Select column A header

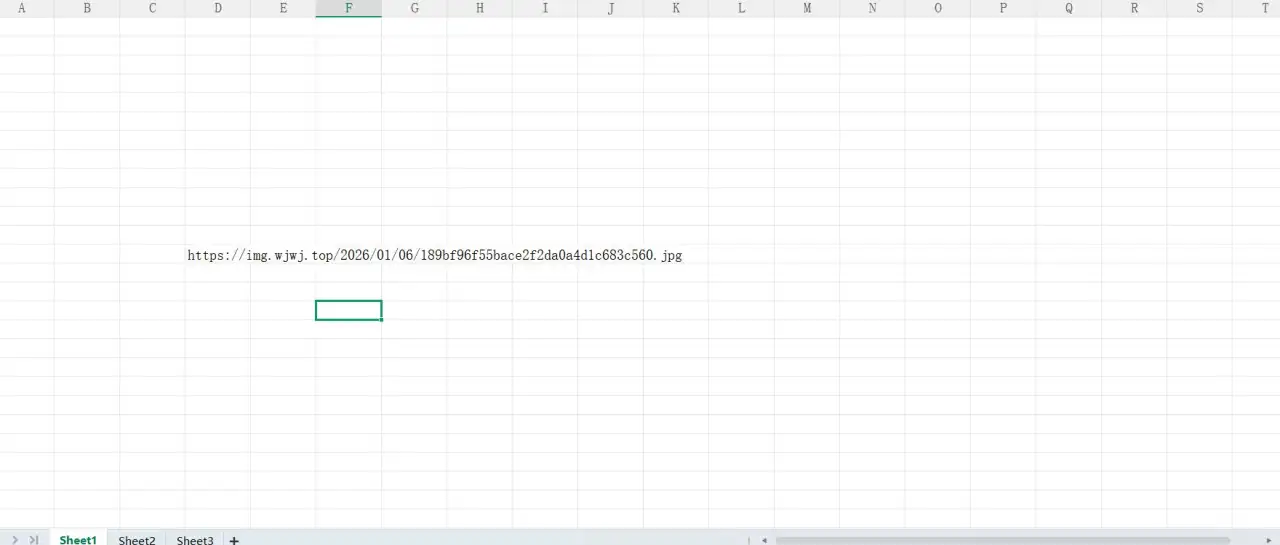coord(22,8)
